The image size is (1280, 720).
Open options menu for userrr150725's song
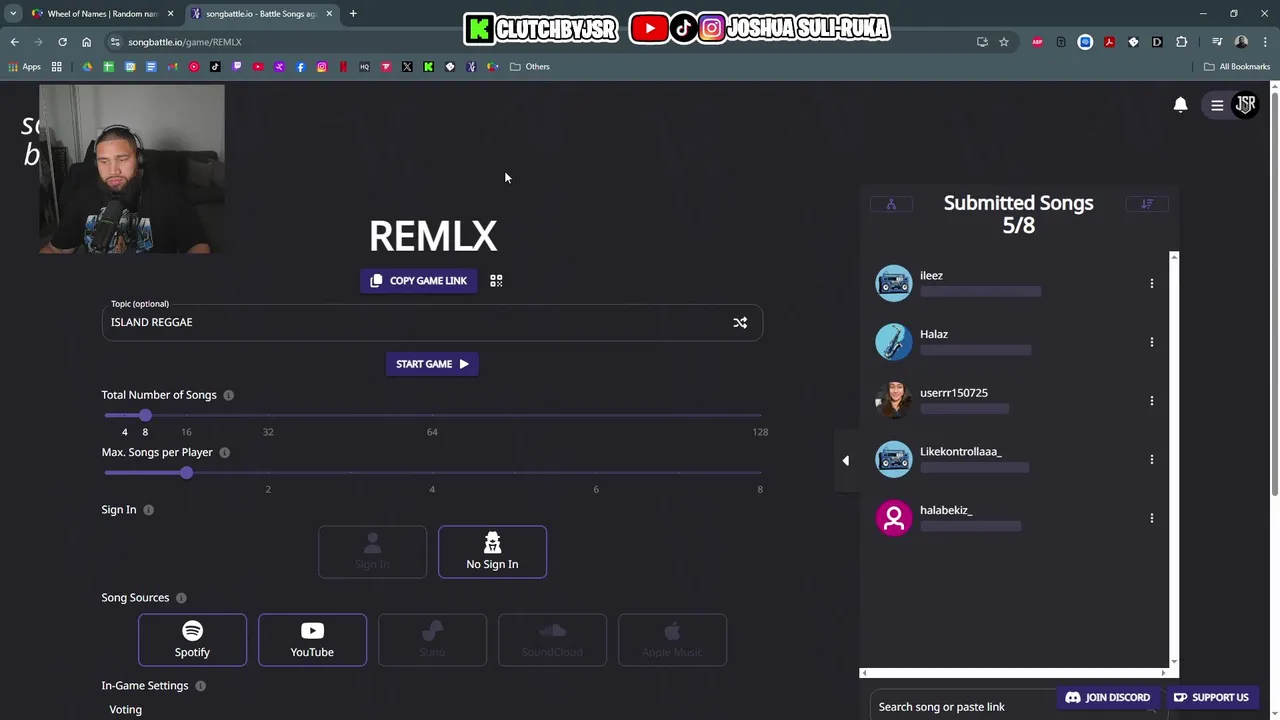click(x=1151, y=401)
